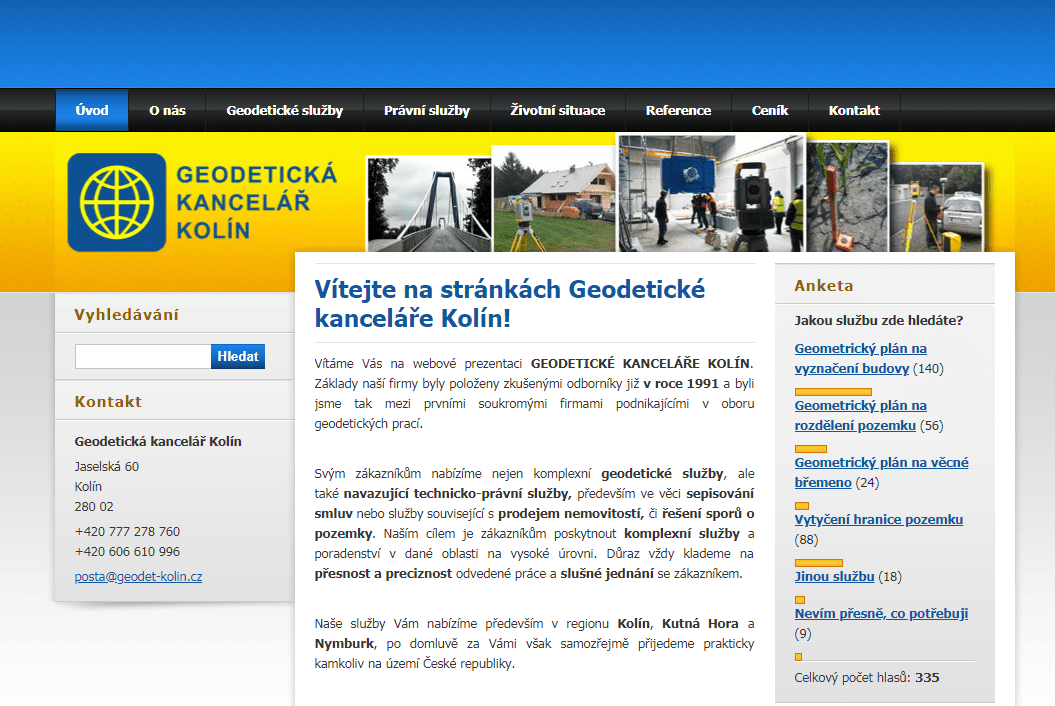Click the bold name Geodetická kancelář Kolín
This screenshot has width=1055, height=706.
click(x=158, y=442)
